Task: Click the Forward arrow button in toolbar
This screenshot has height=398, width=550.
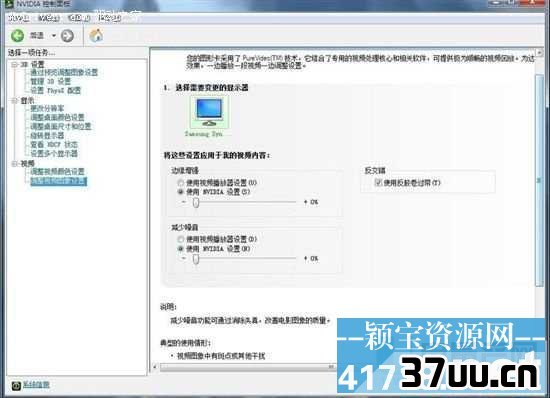Action: point(67,35)
